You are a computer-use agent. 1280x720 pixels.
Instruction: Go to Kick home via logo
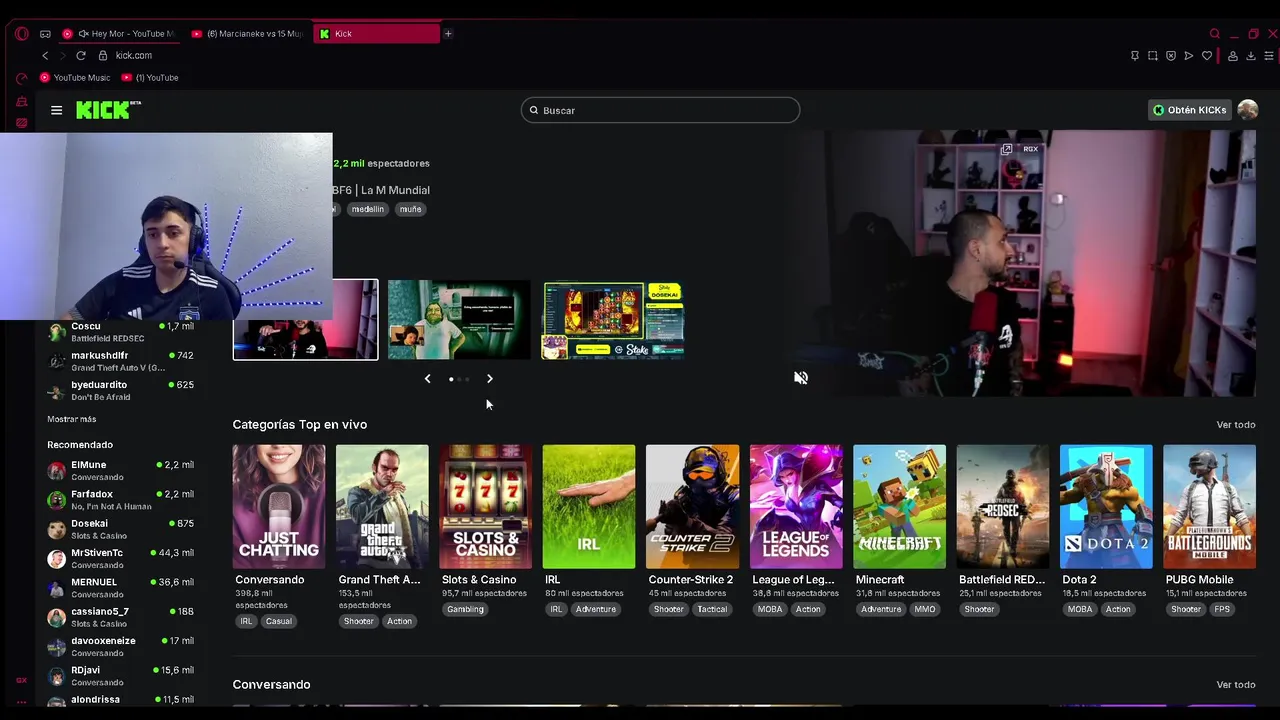[108, 110]
